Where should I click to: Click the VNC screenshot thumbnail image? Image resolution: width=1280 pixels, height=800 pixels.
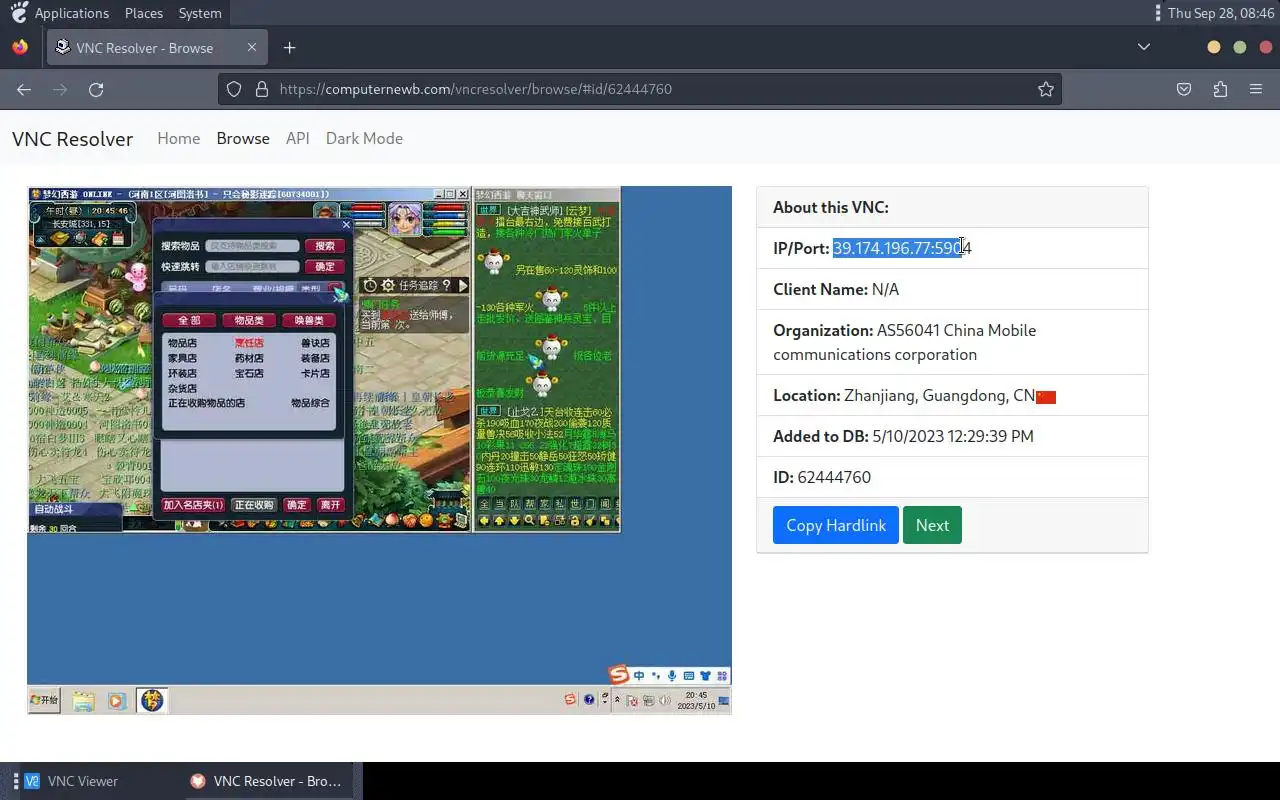click(x=379, y=450)
